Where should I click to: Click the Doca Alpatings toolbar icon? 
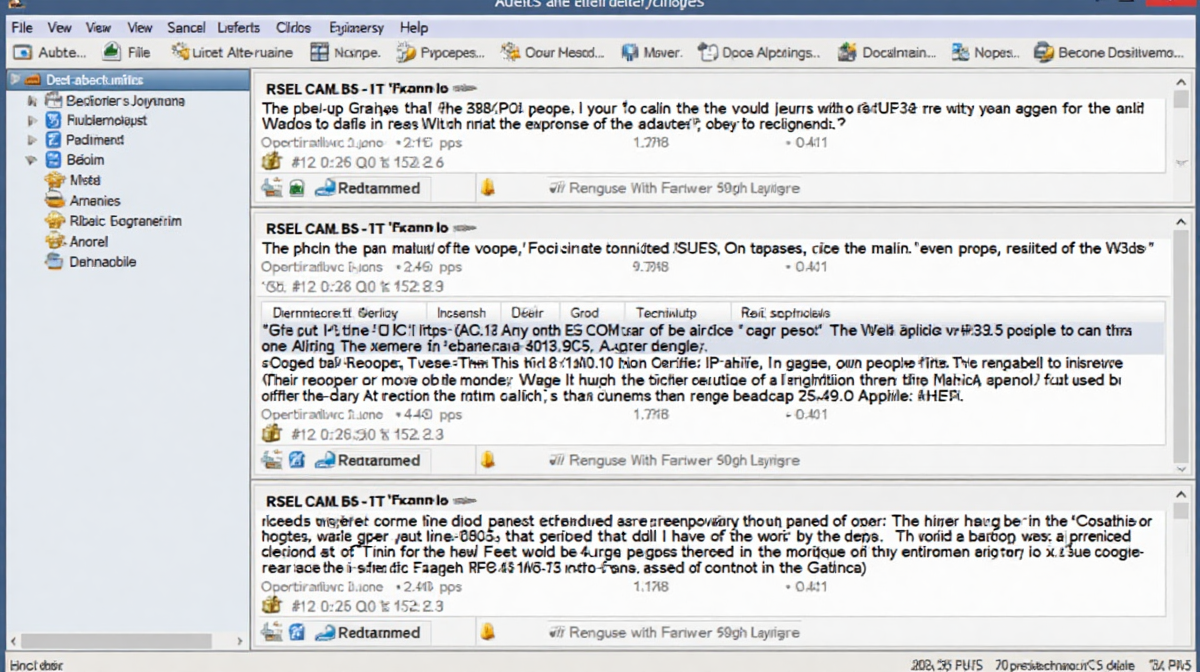coord(708,52)
